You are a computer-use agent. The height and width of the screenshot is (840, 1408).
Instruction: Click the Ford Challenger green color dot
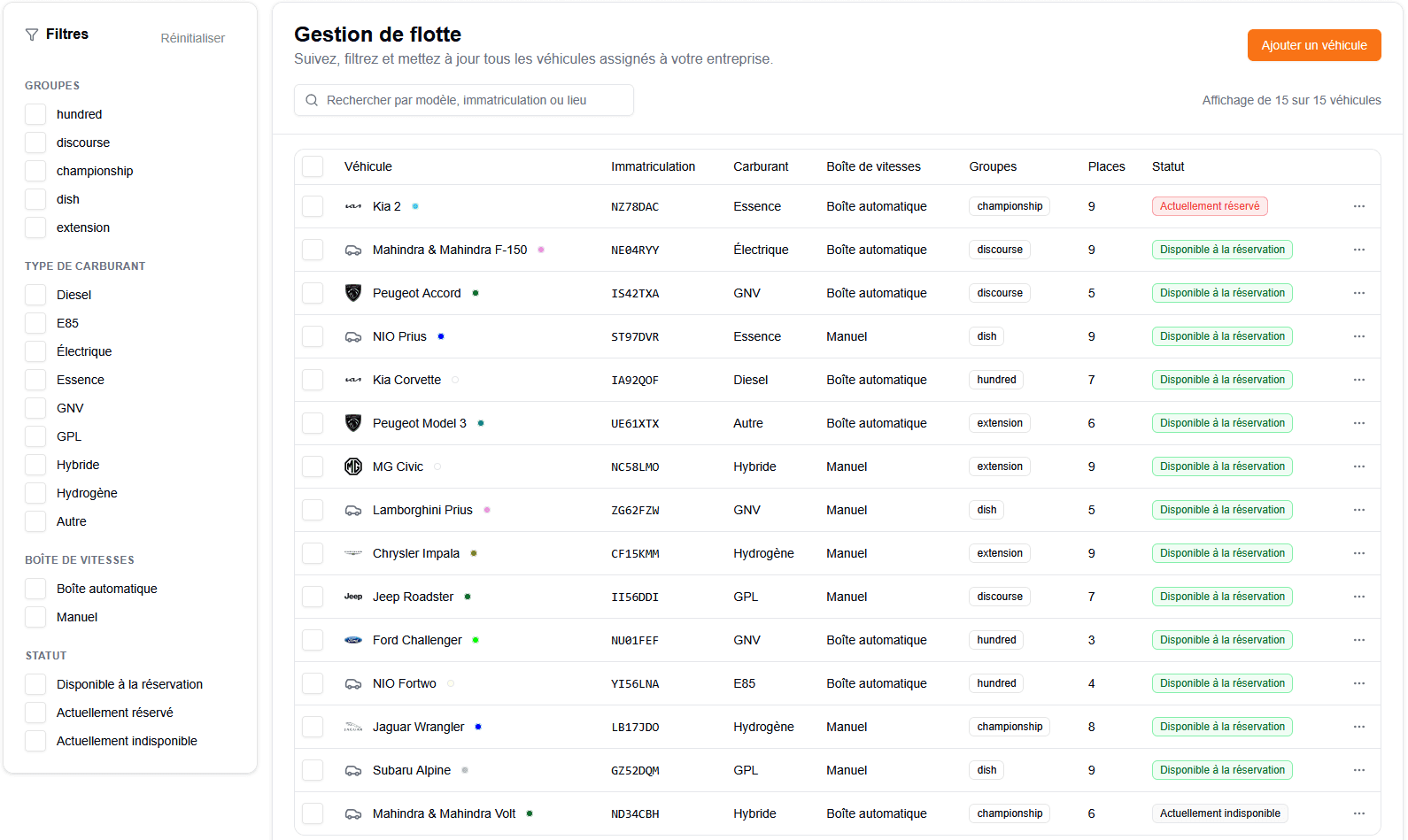coord(476,640)
